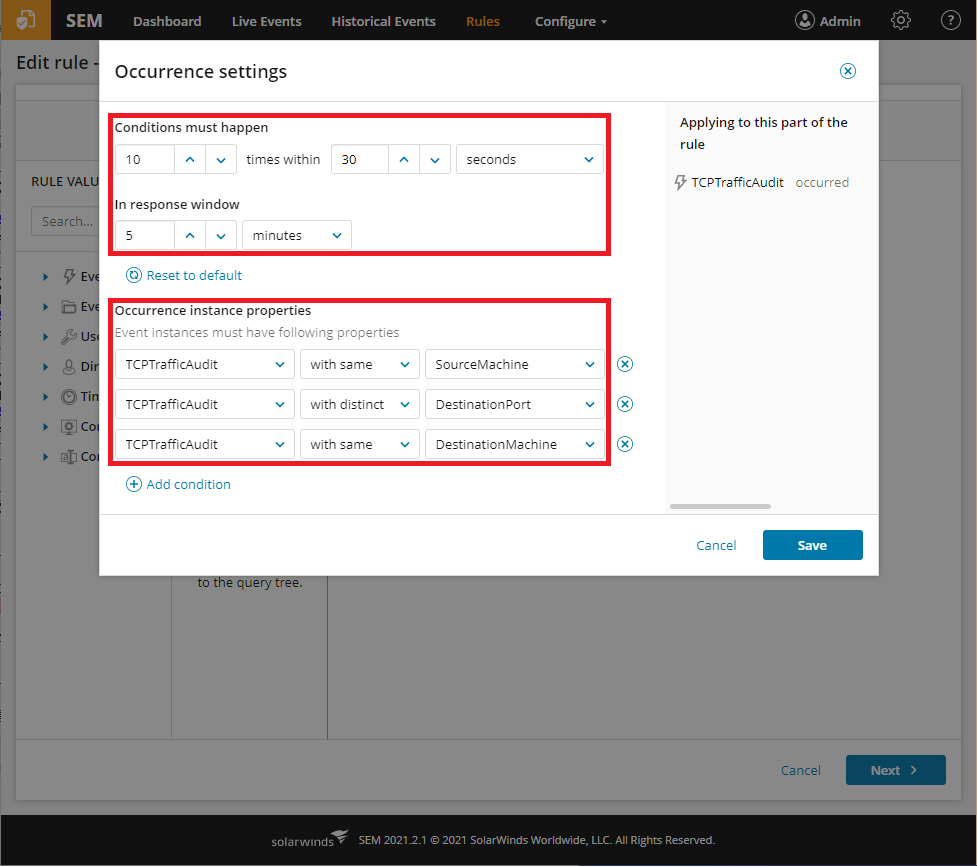Click the wrench icon in rule values tree

point(69,337)
